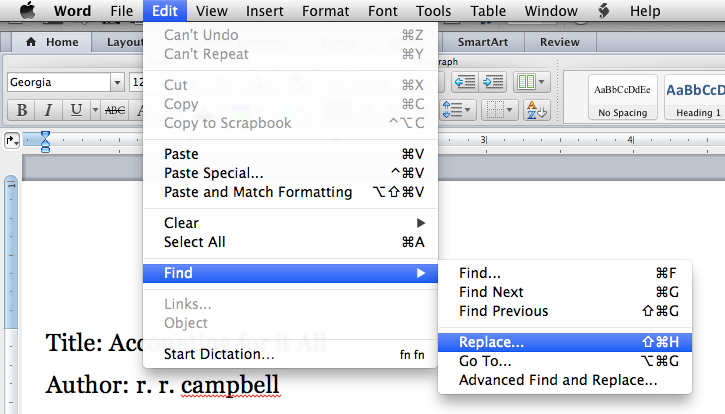This screenshot has width=725, height=414.
Task: Choose Find... in the submenu
Action: pyautogui.click(x=565, y=273)
